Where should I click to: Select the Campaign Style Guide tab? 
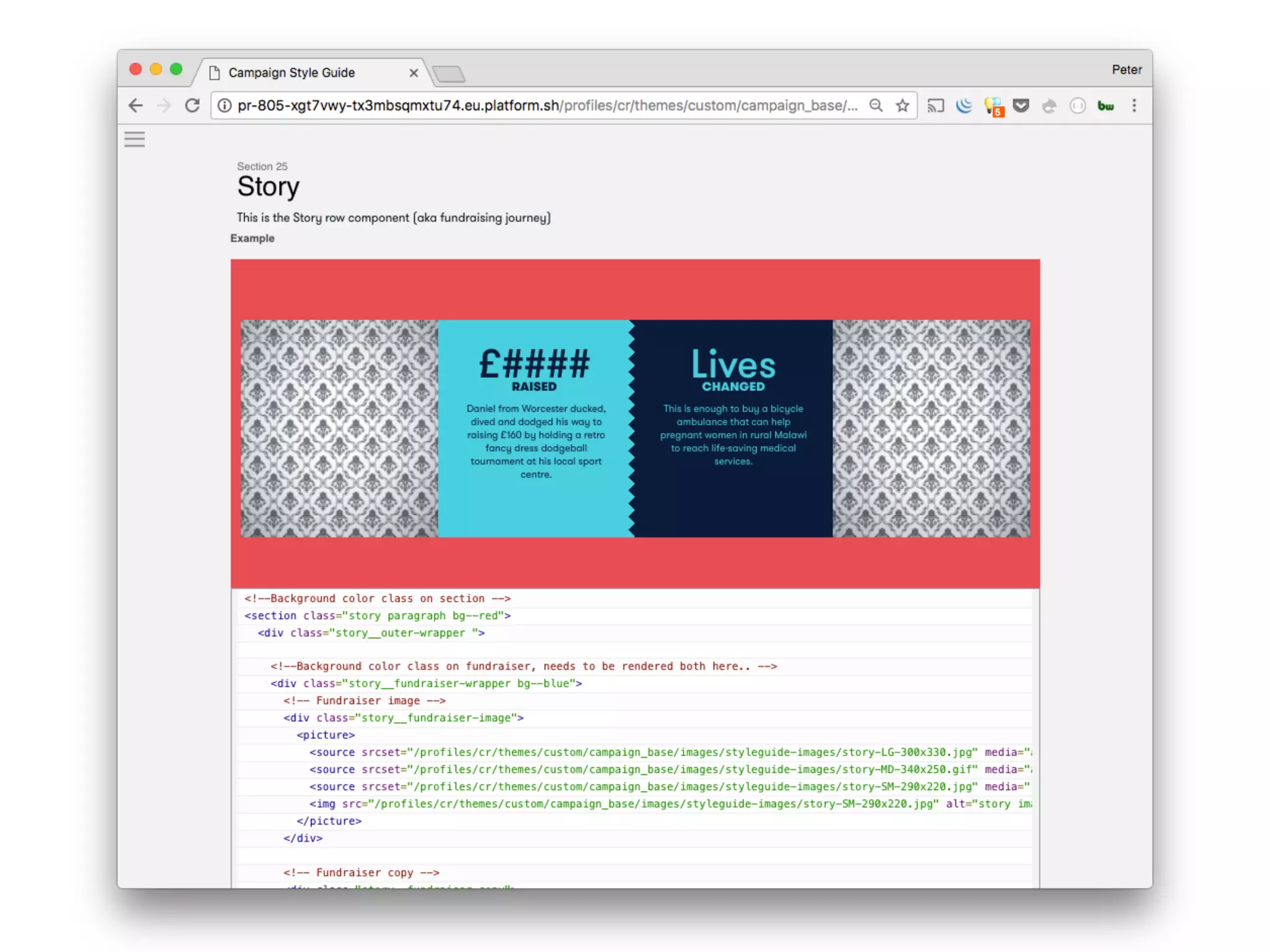pos(291,73)
